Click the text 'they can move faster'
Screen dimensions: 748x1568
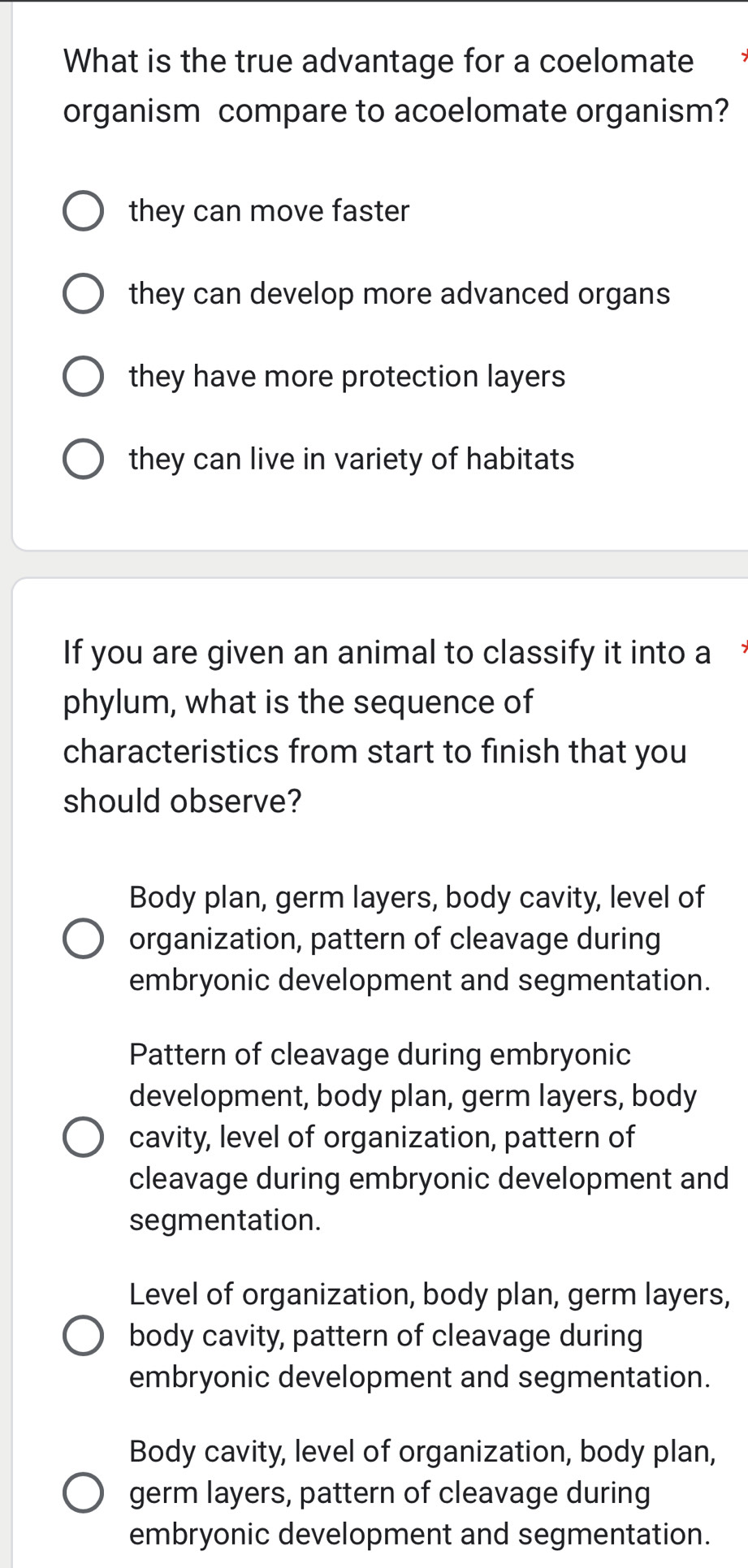[270, 212]
